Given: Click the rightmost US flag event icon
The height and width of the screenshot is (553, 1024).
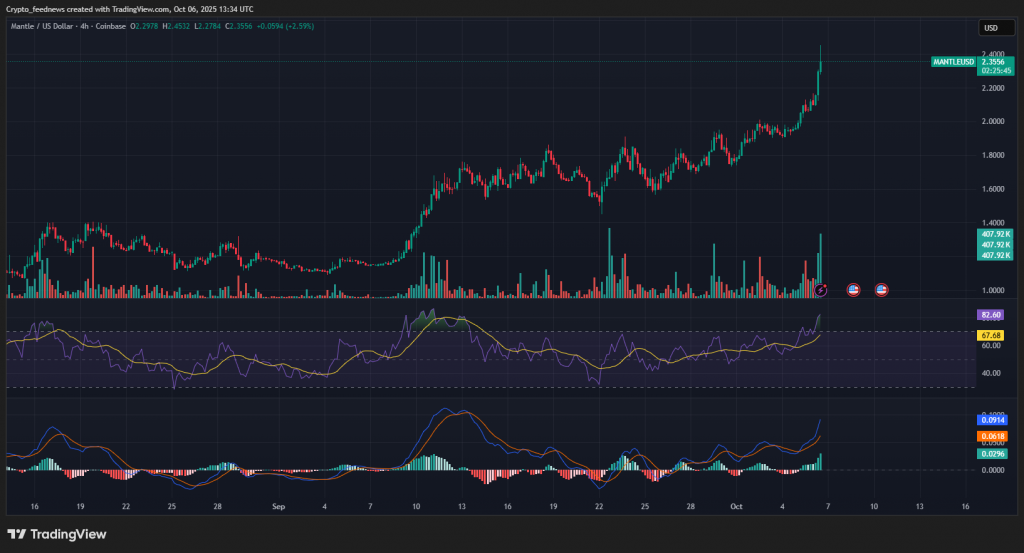Looking at the screenshot, I should pyautogui.click(x=882, y=290).
